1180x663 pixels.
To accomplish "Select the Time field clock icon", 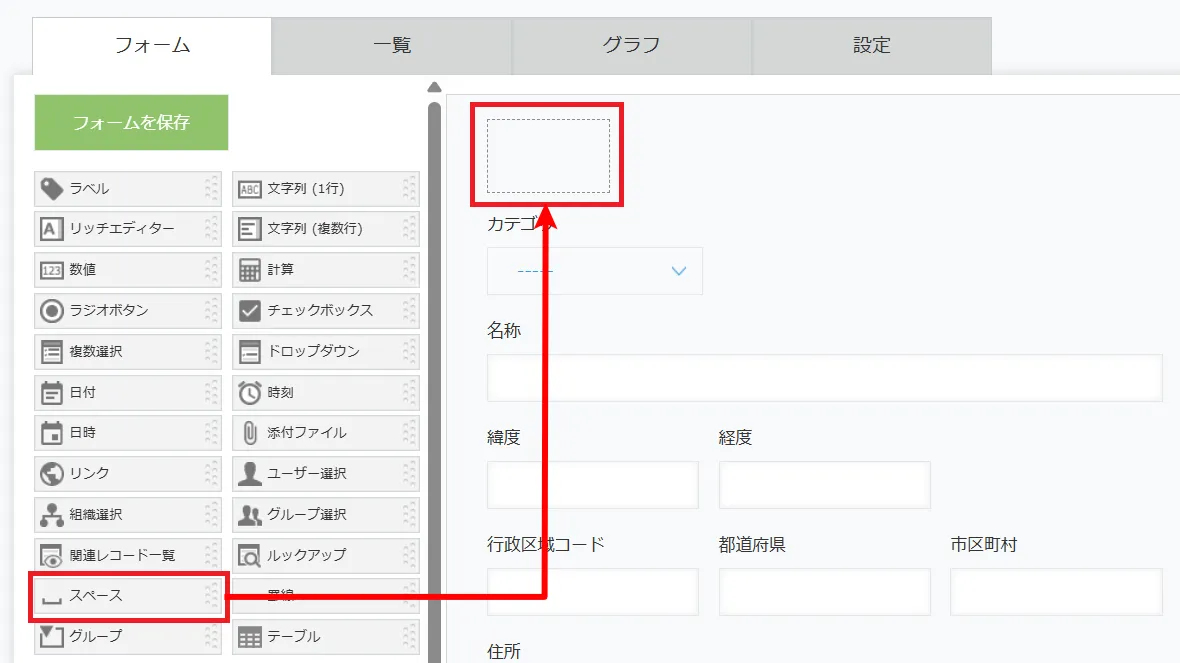I will point(249,393).
